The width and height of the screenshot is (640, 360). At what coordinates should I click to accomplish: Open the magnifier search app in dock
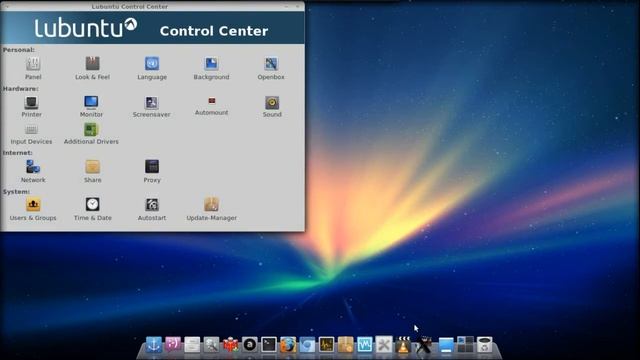coord(211,345)
